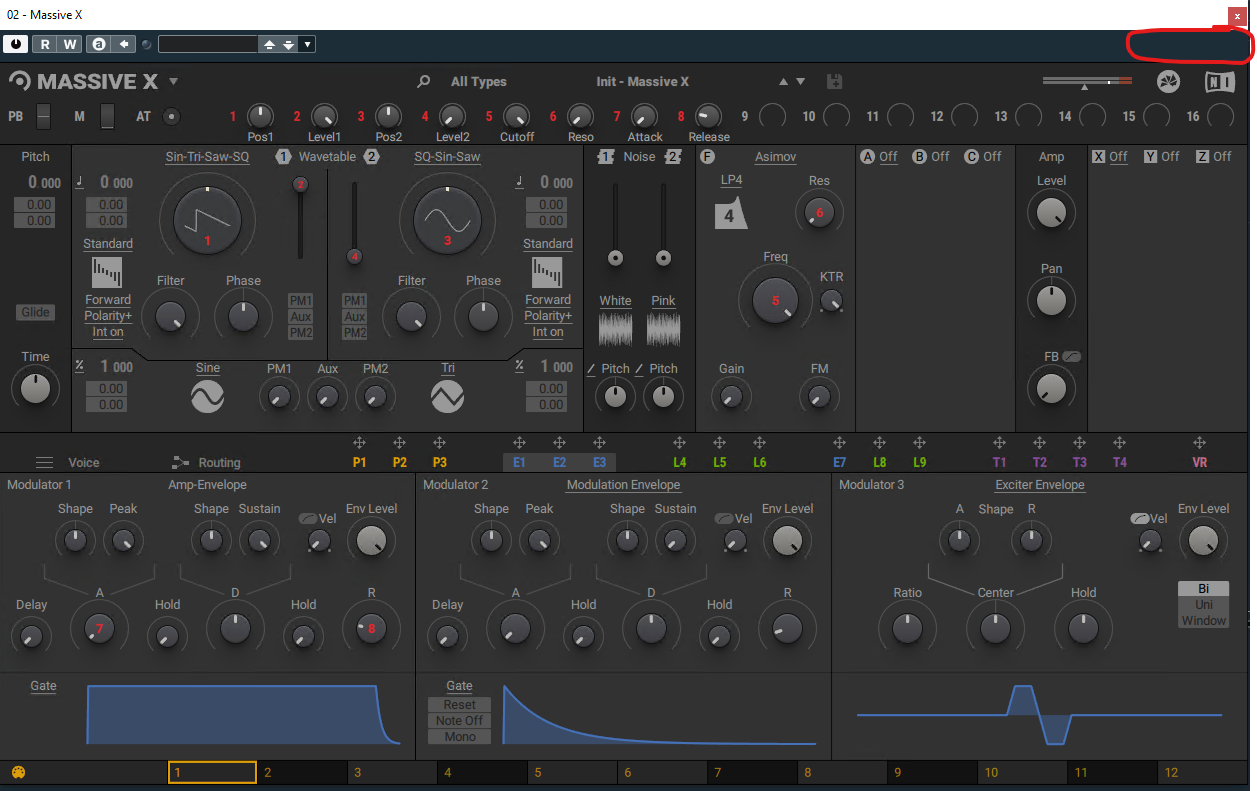Open the host preset dropdown arrow

click(307, 44)
